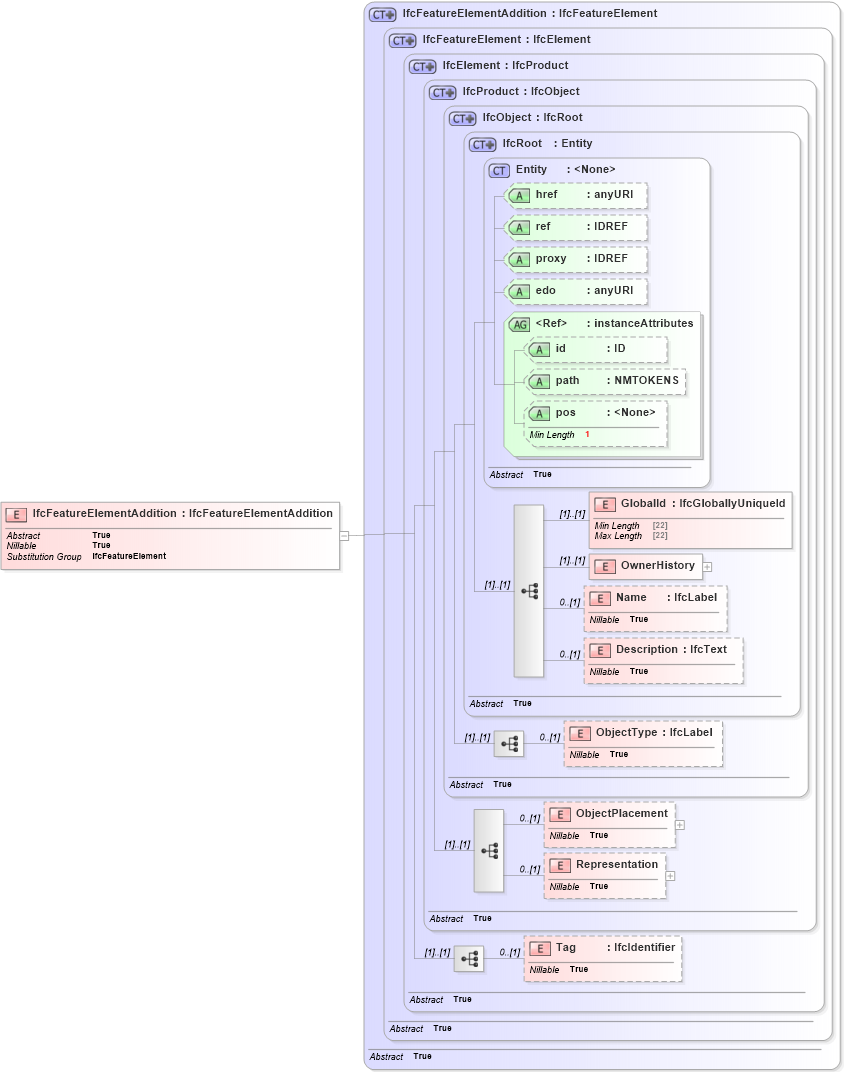Click the E icon of the Description element
This screenshot has height=1072, width=844.
601,649
